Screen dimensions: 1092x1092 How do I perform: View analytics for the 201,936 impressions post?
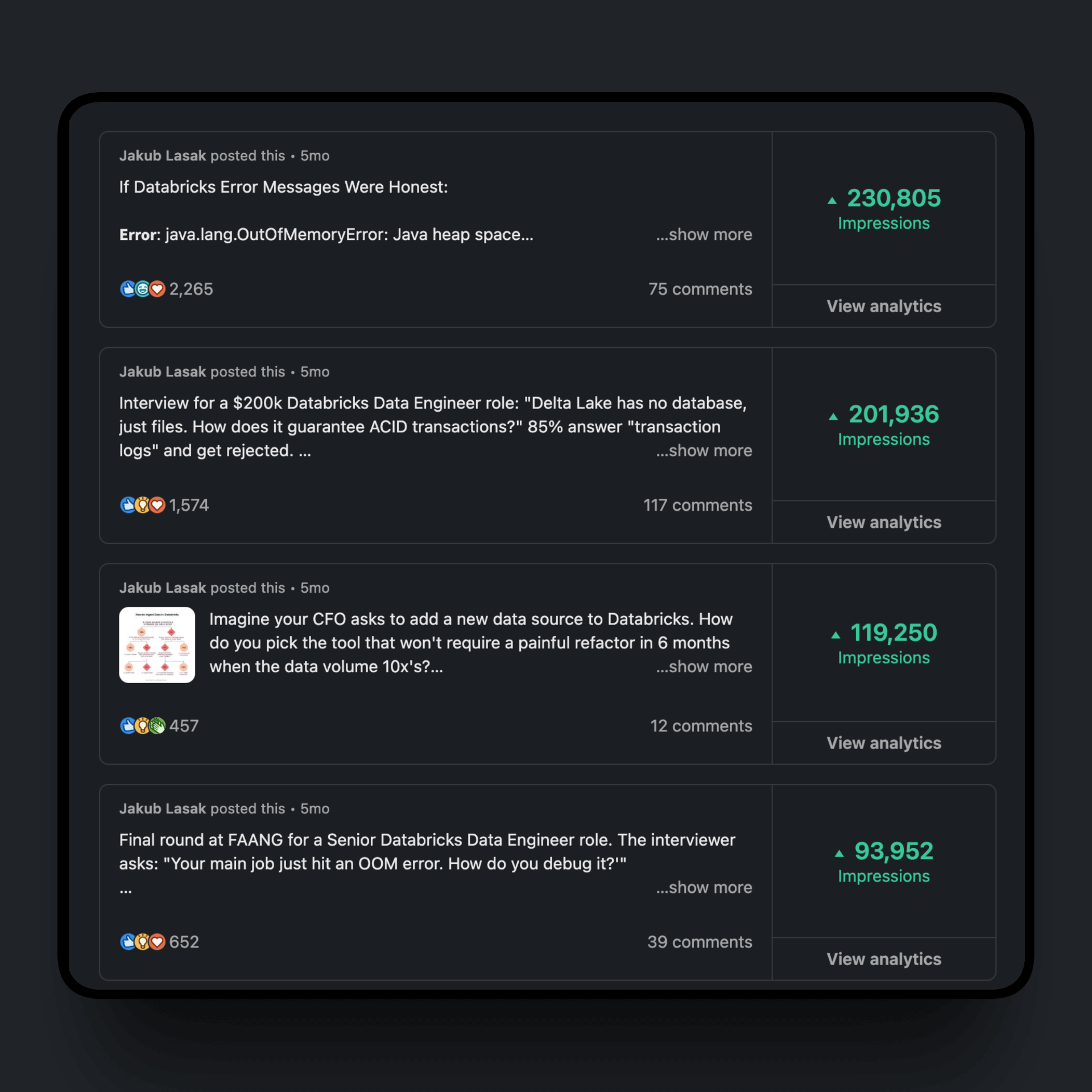[883, 522]
